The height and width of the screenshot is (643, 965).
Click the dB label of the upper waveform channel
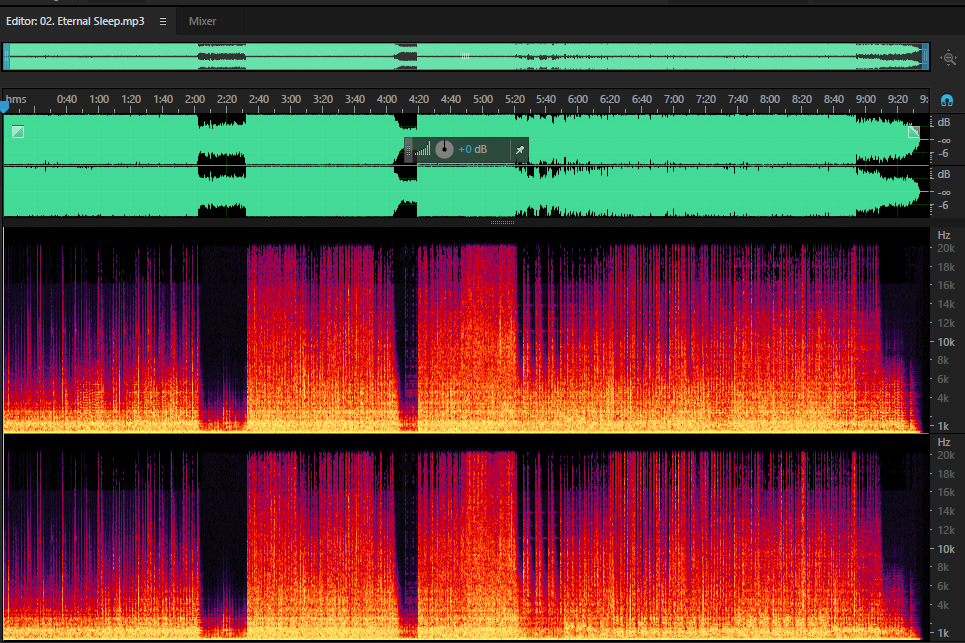(943, 122)
